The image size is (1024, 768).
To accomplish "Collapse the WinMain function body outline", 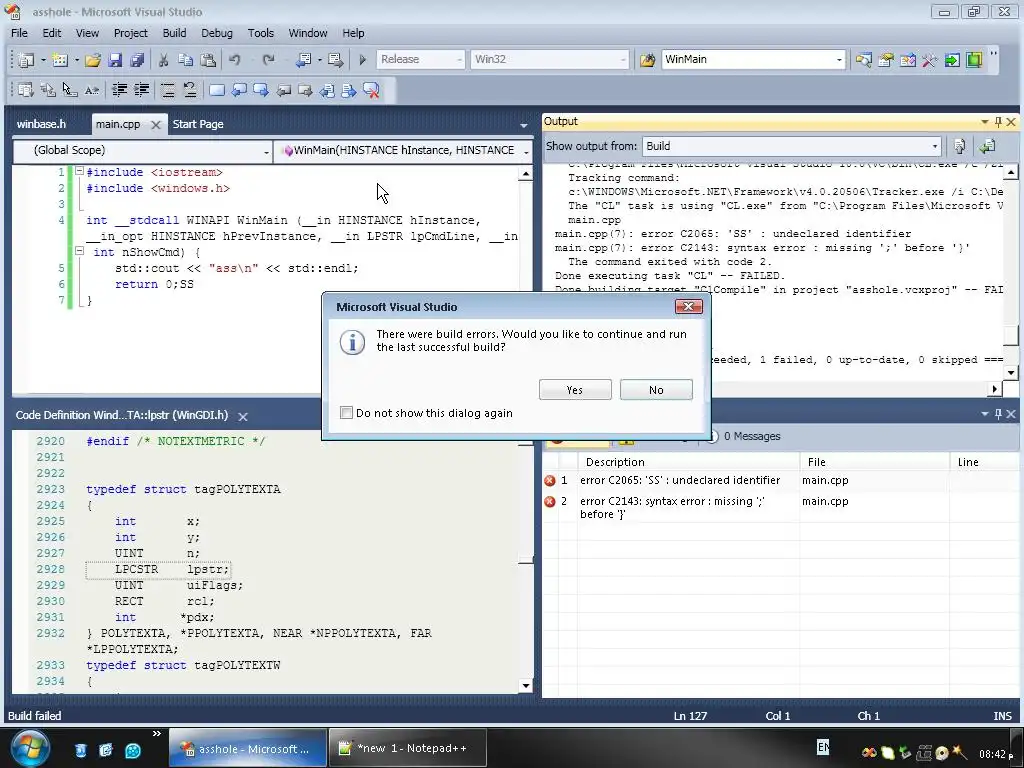I will (x=79, y=251).
